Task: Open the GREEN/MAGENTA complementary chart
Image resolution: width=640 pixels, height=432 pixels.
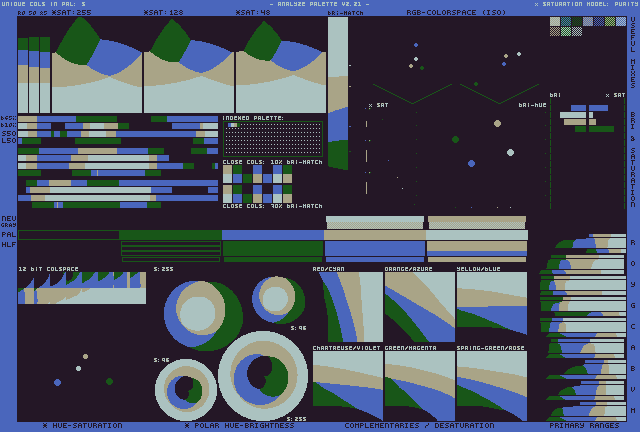Action: point(420,386)
